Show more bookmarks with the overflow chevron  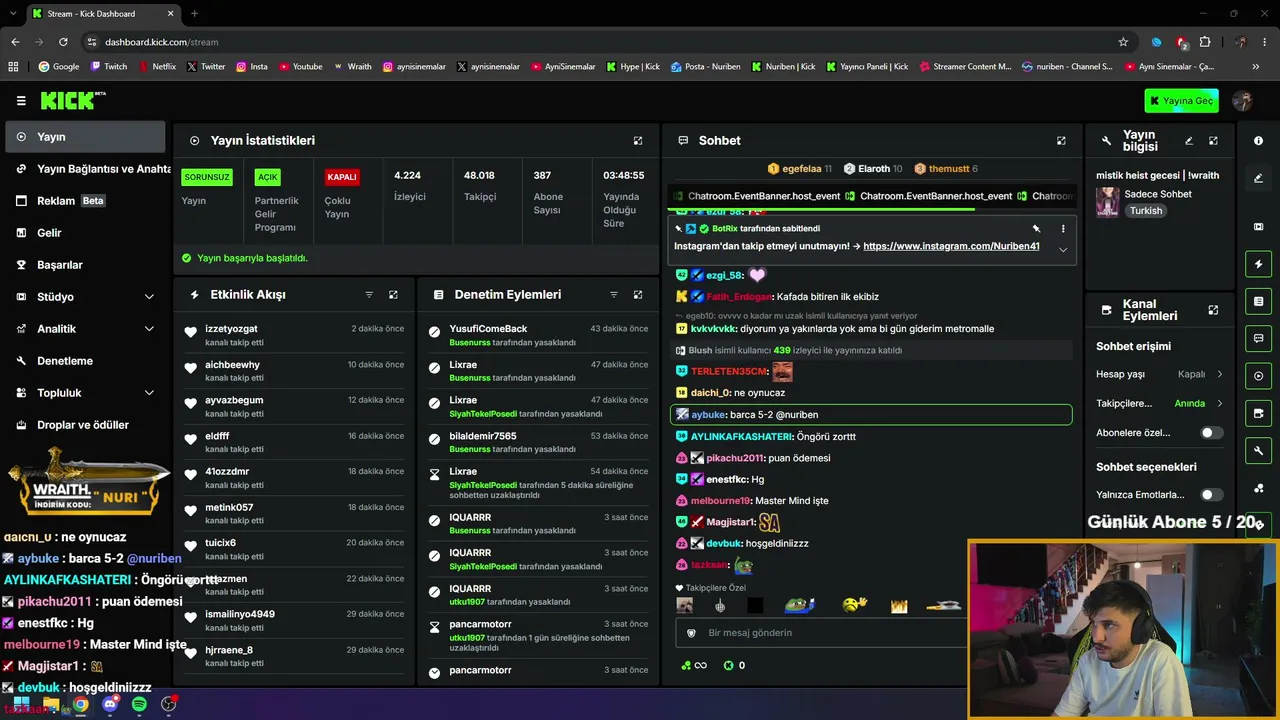click(1256, 67)
